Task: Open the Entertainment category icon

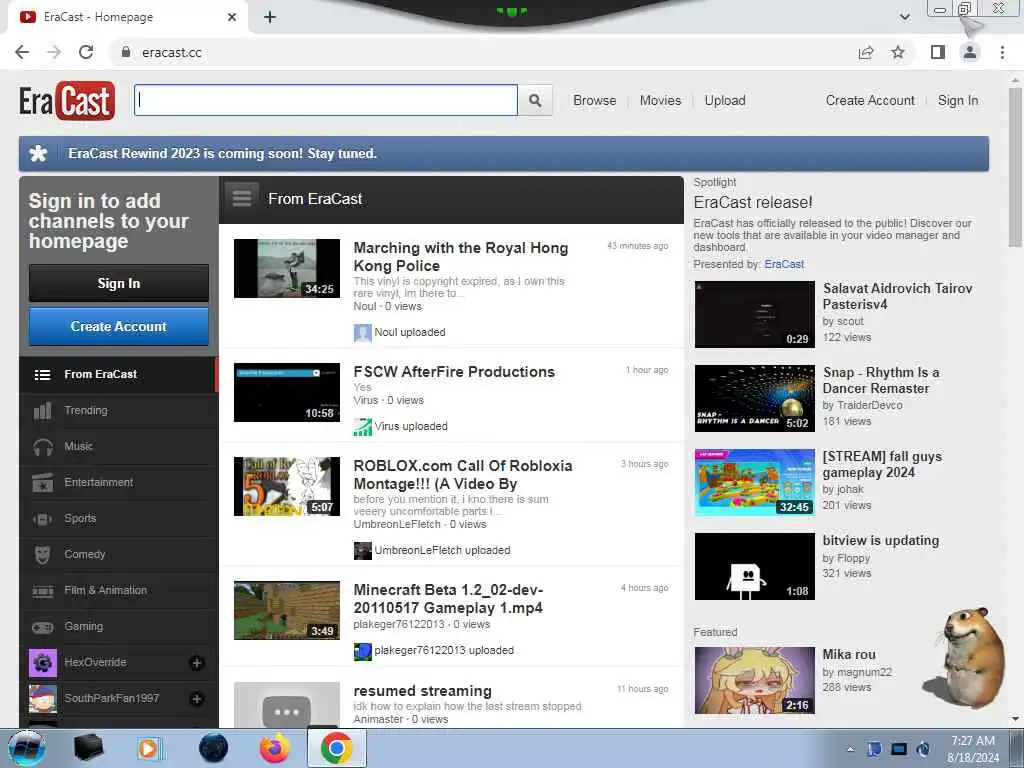Action: click(42, 483)
